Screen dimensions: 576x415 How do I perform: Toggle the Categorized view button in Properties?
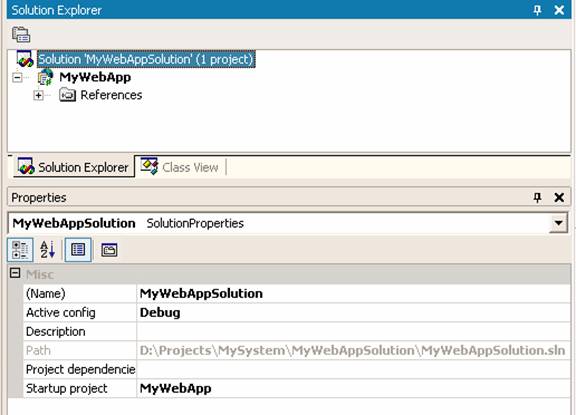pos(20,250)
